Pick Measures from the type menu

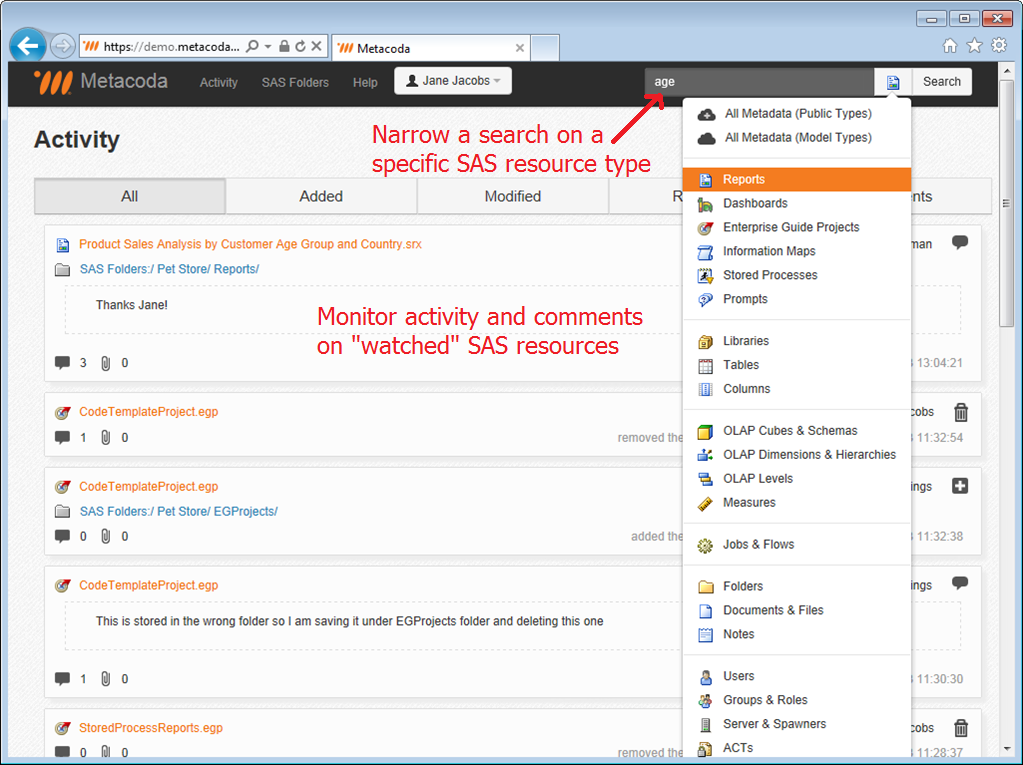click(x=797, y=503)
